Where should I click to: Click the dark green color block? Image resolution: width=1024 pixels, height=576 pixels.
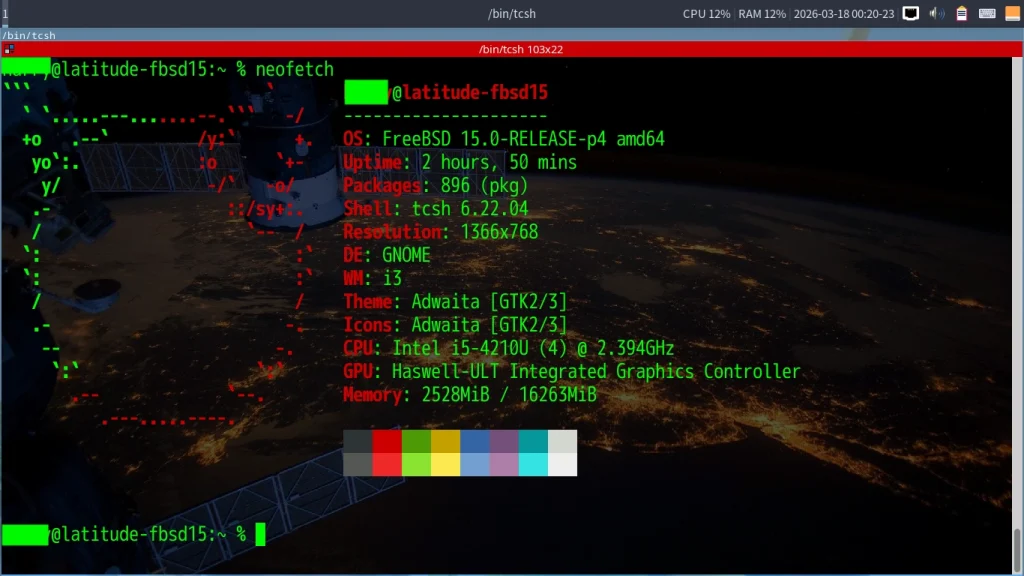tap(416, 442)
